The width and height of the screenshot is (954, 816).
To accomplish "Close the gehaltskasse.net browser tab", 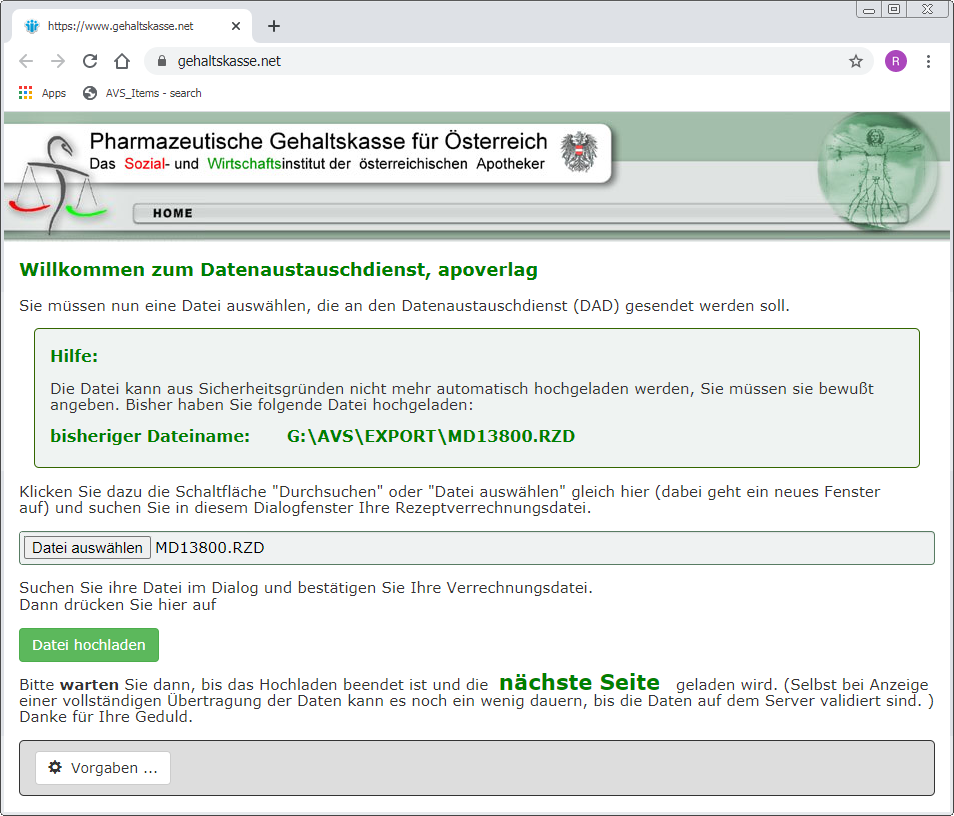I will coord(237,26).
